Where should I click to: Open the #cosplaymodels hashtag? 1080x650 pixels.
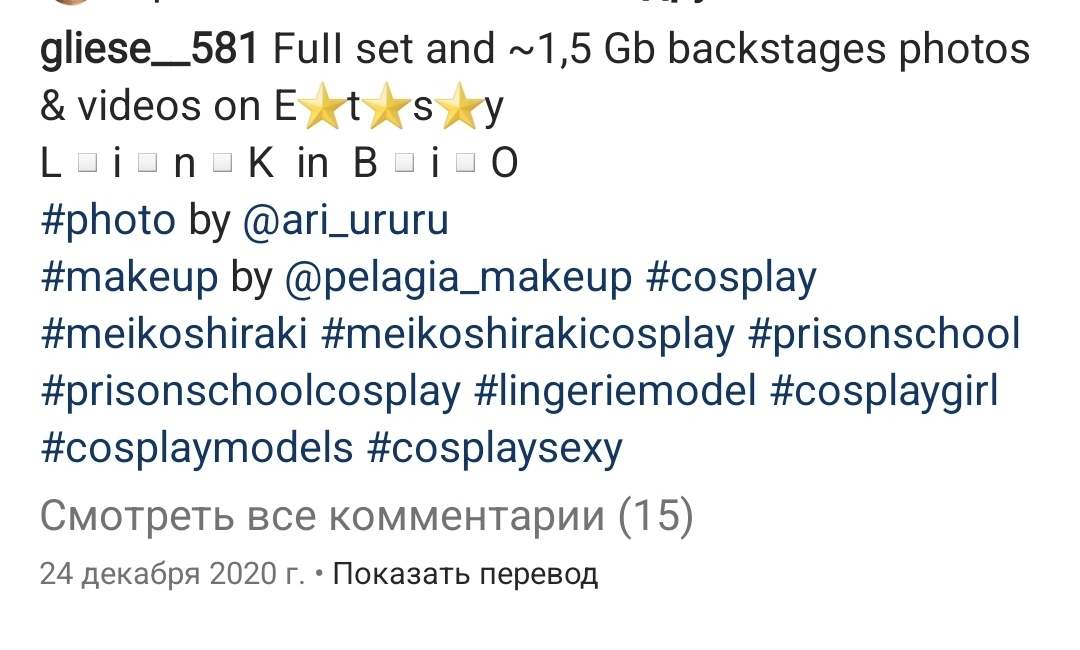coord(196,448)
